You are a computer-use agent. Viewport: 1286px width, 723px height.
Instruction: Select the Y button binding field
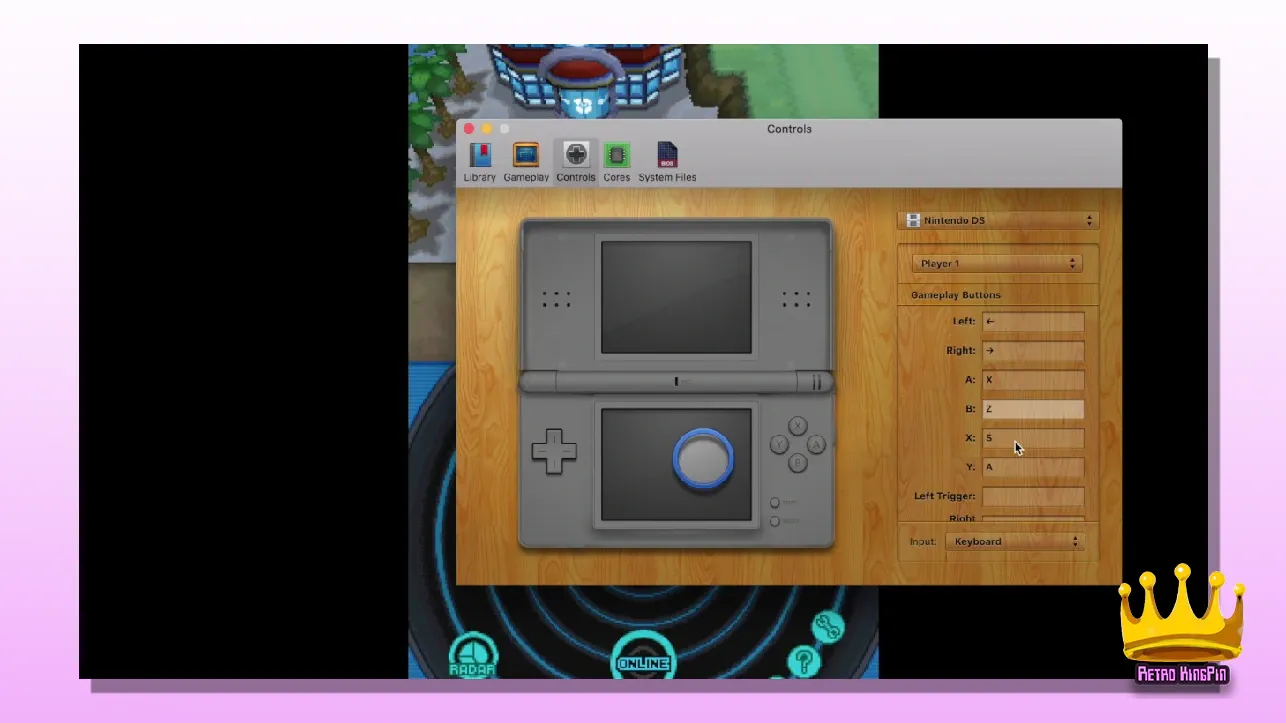[1033, 467]
